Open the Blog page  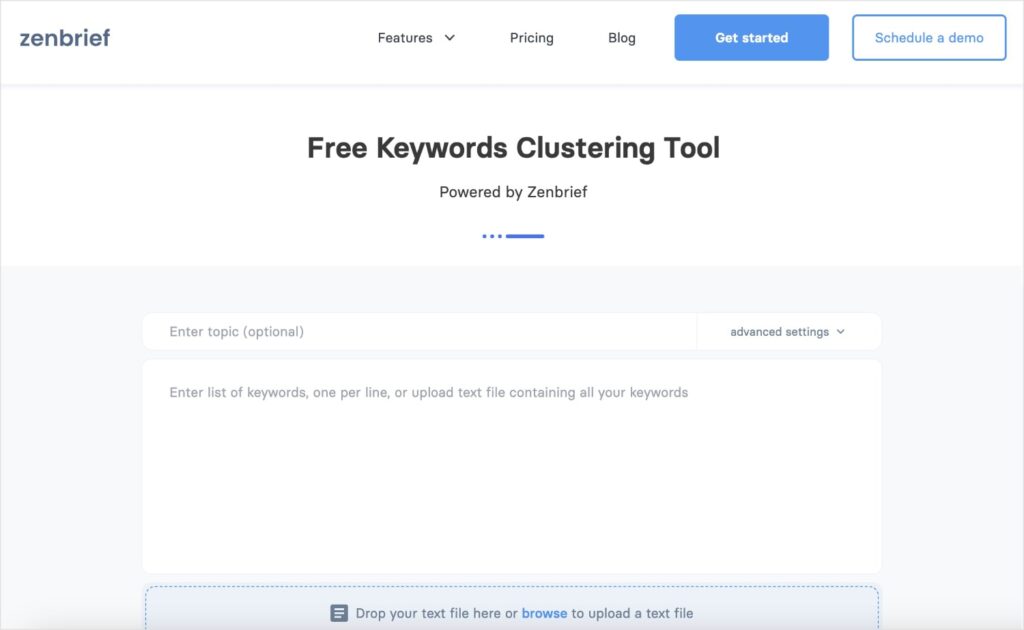click(621, 38)
